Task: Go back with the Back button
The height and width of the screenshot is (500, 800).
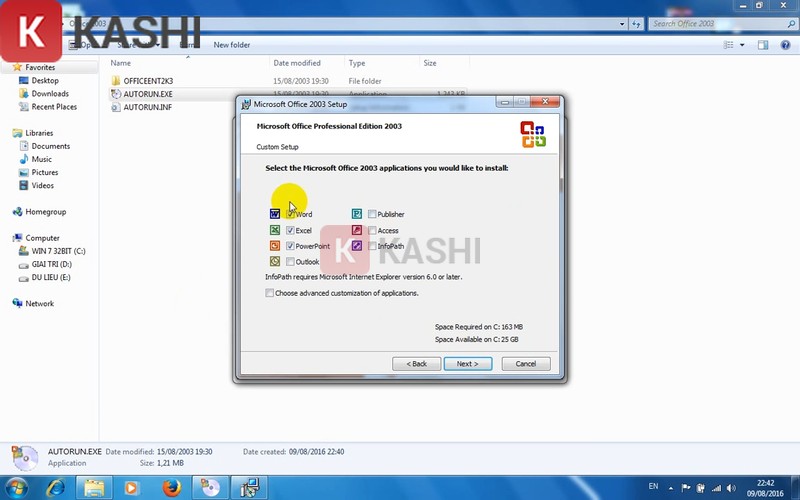Action: (x=415, y=364)
